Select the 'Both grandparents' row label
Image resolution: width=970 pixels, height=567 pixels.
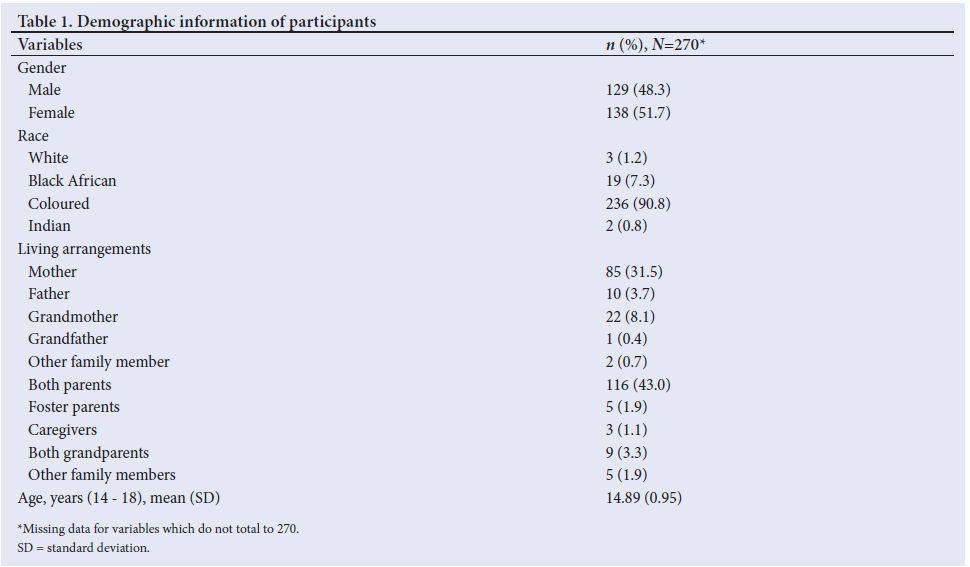[x=89, y=452]
